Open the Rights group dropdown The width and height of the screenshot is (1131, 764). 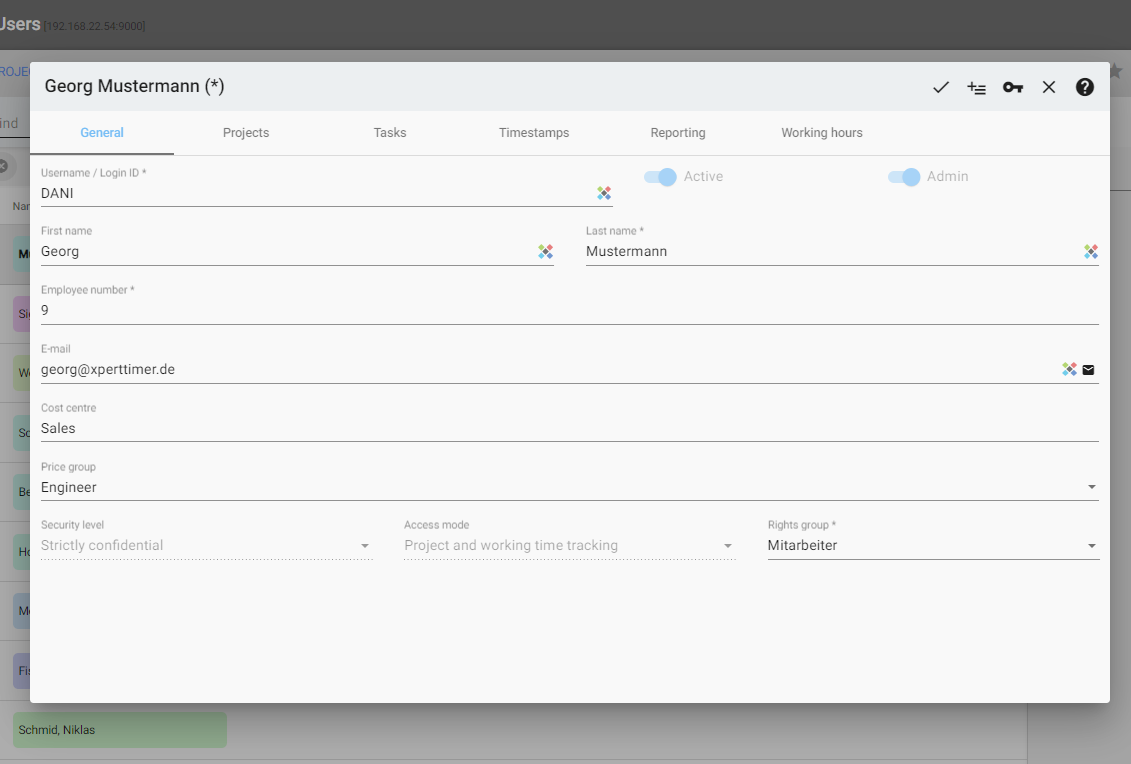click(x=1091, y=546)
